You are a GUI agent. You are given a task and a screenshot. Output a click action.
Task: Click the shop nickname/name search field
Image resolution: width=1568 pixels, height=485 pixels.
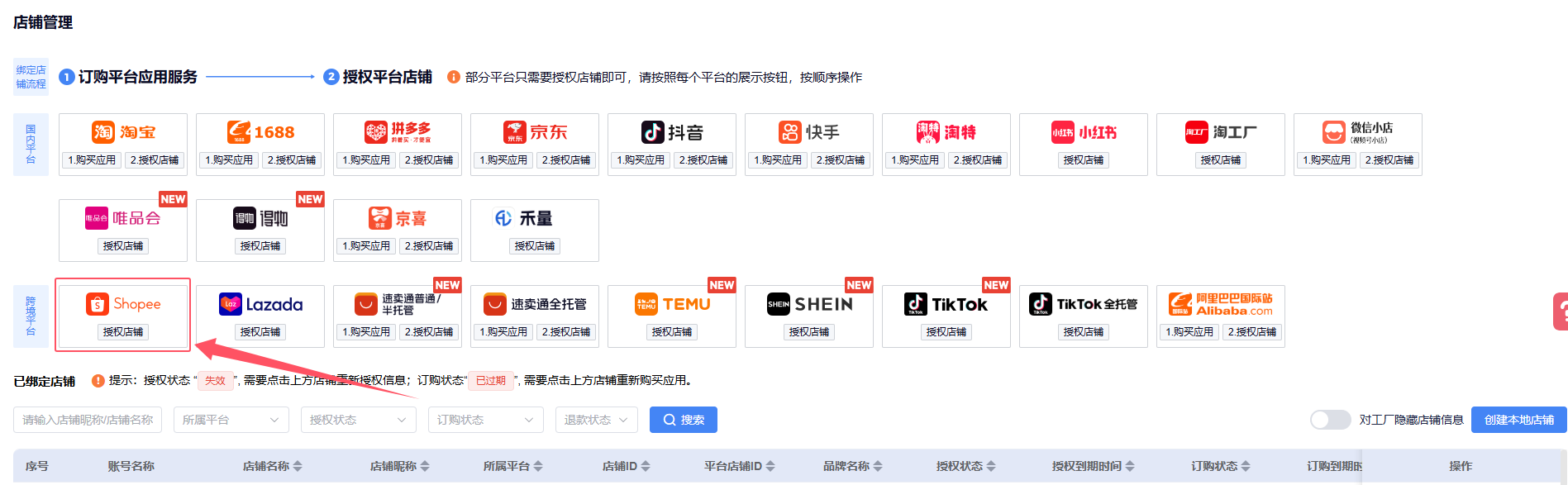pos(88,420)
